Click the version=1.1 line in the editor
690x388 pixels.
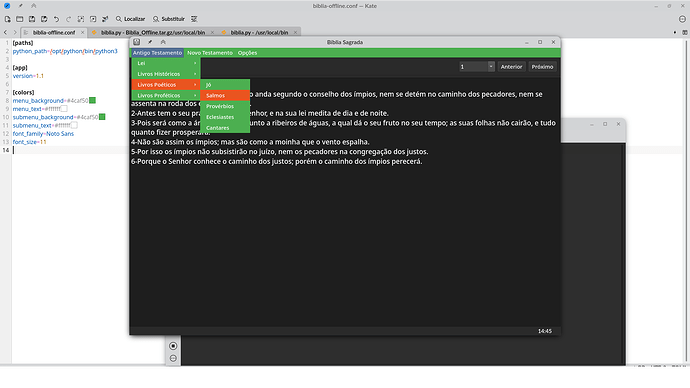coord(28,76)
